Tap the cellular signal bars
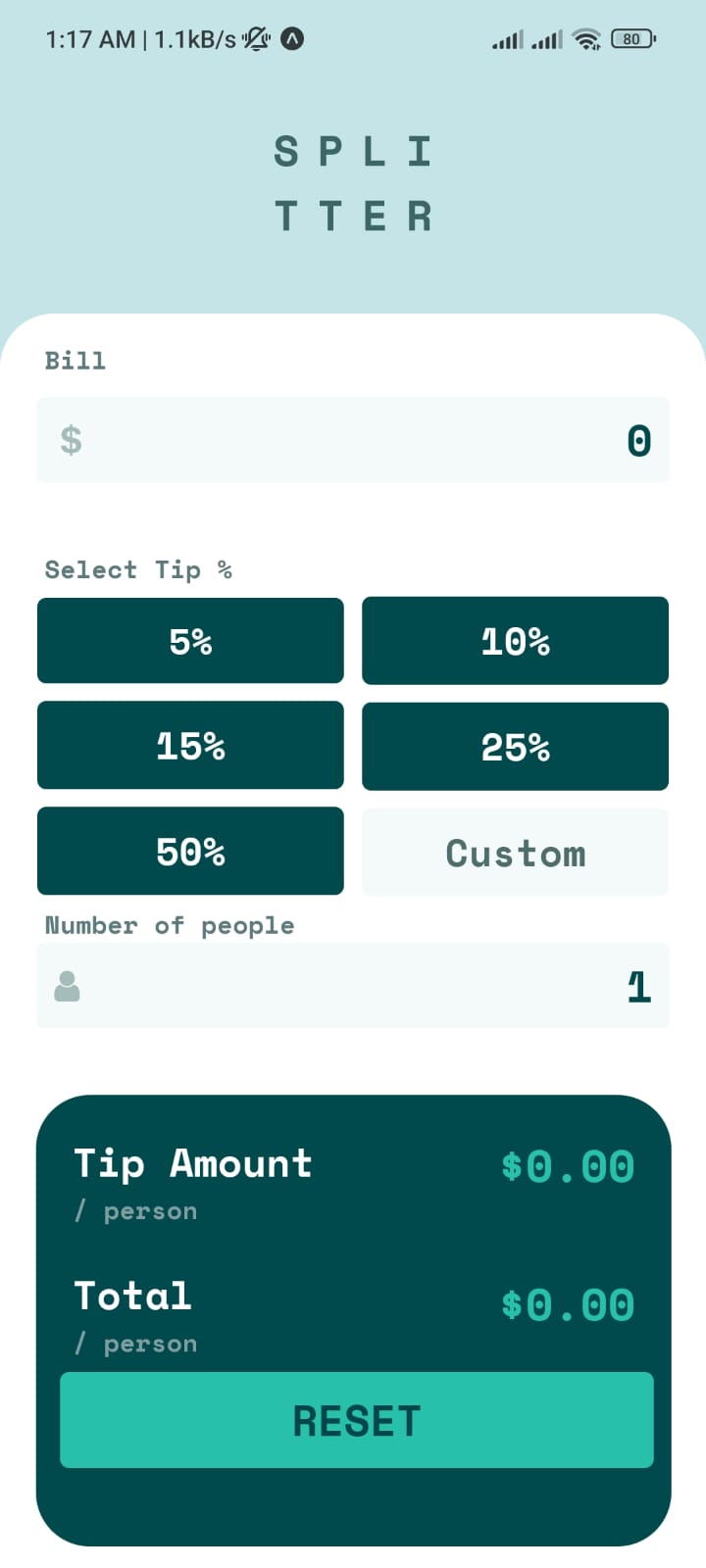The height and width of the screenshot is (1568, 706). point(509,40)
